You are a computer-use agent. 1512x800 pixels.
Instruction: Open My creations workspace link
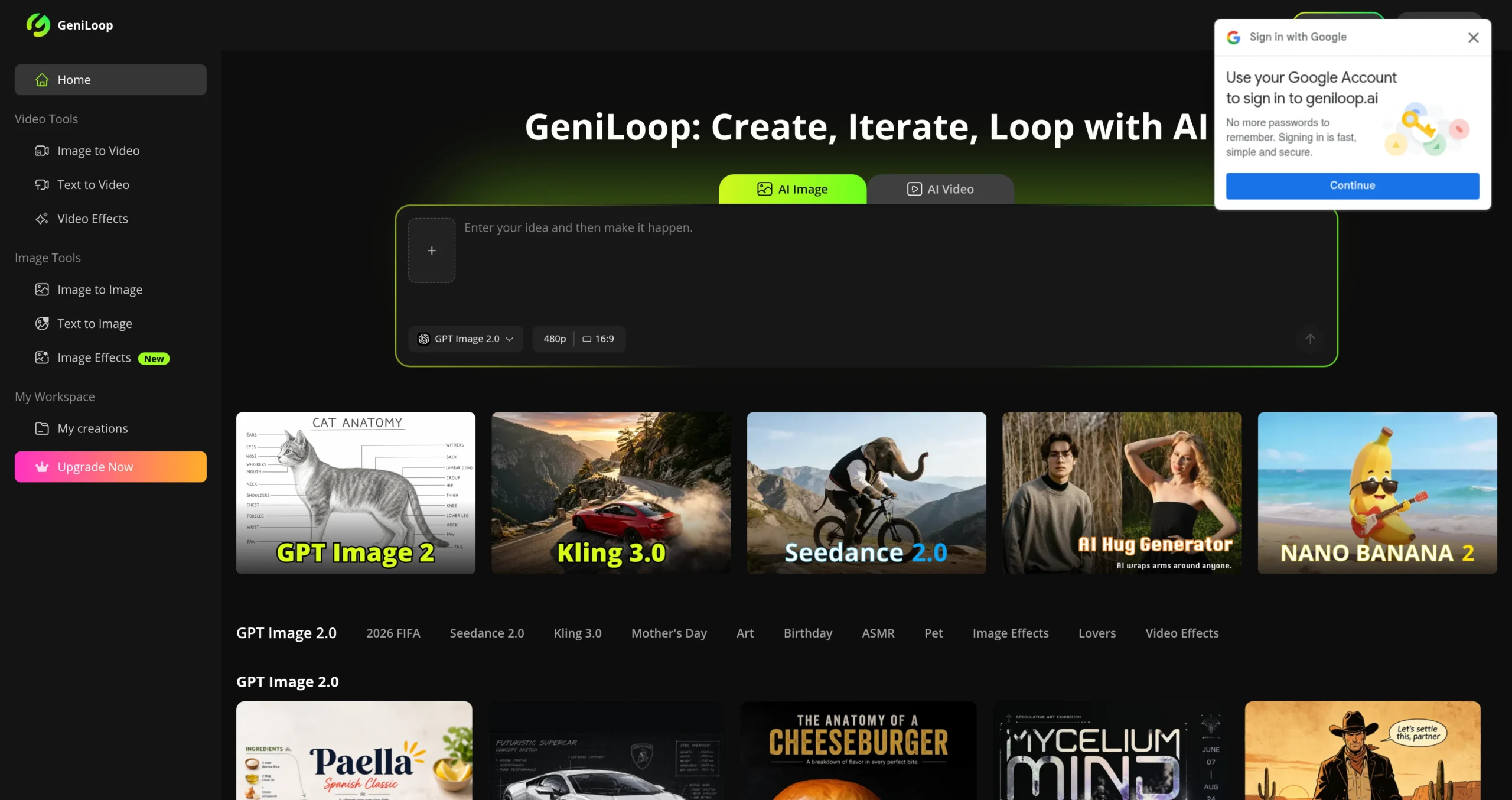pos(110,428)
